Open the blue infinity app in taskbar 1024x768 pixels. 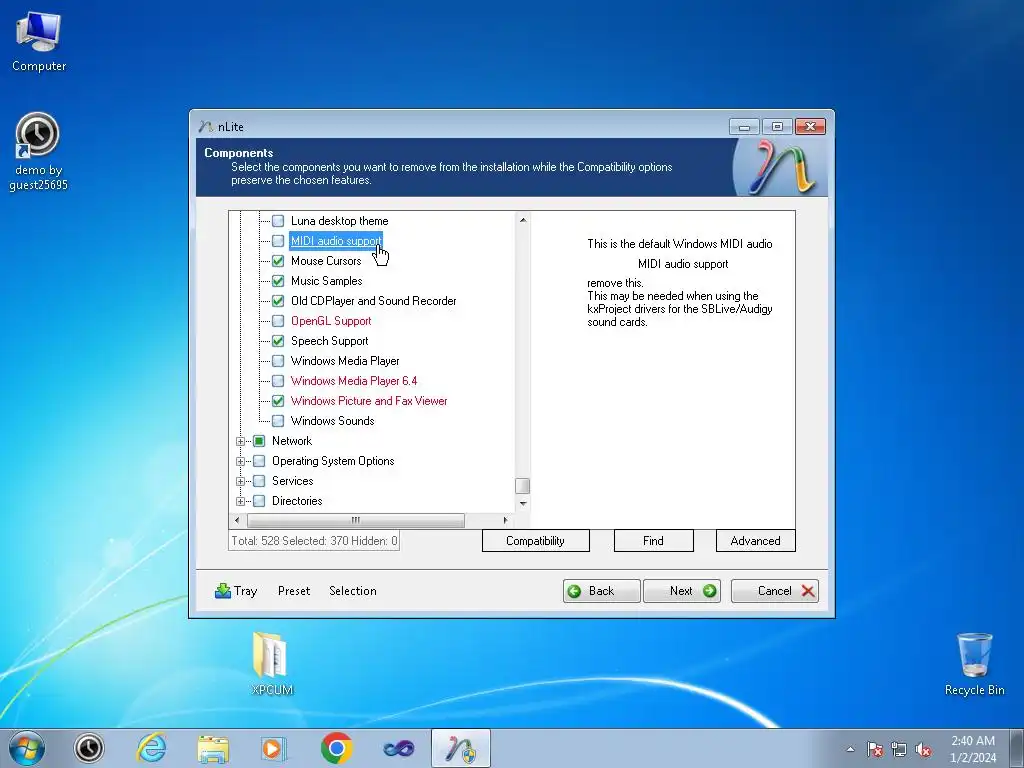[398, 748]
